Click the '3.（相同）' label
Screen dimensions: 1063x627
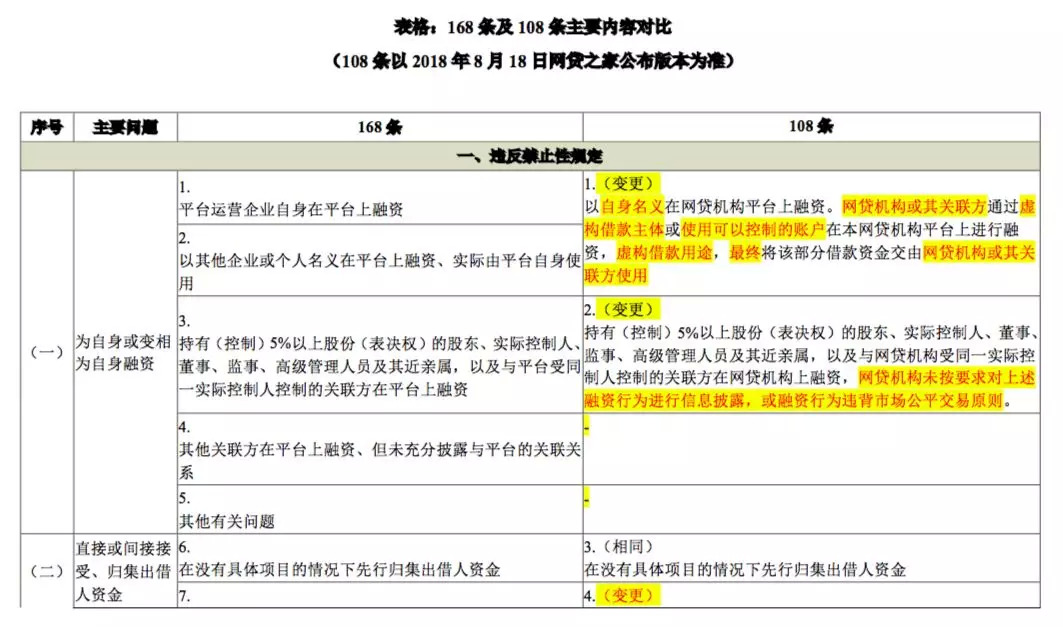[621, 546]
